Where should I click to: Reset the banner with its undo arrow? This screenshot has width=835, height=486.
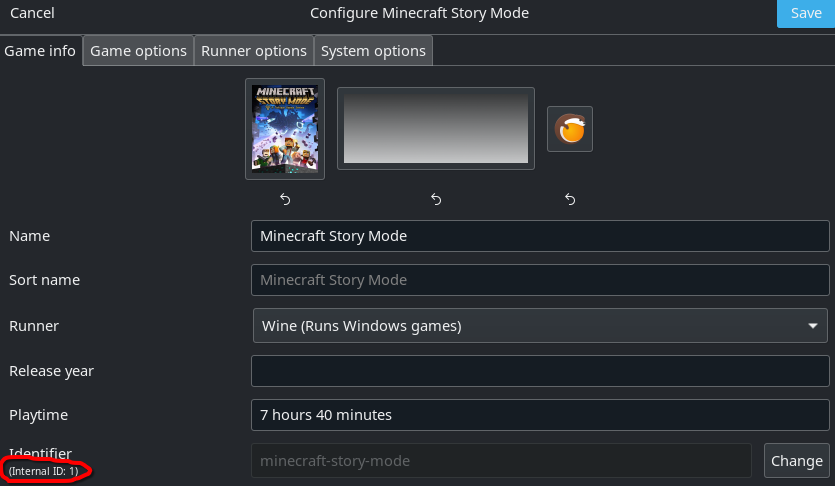pyautogui.click(x=436, y=199)
